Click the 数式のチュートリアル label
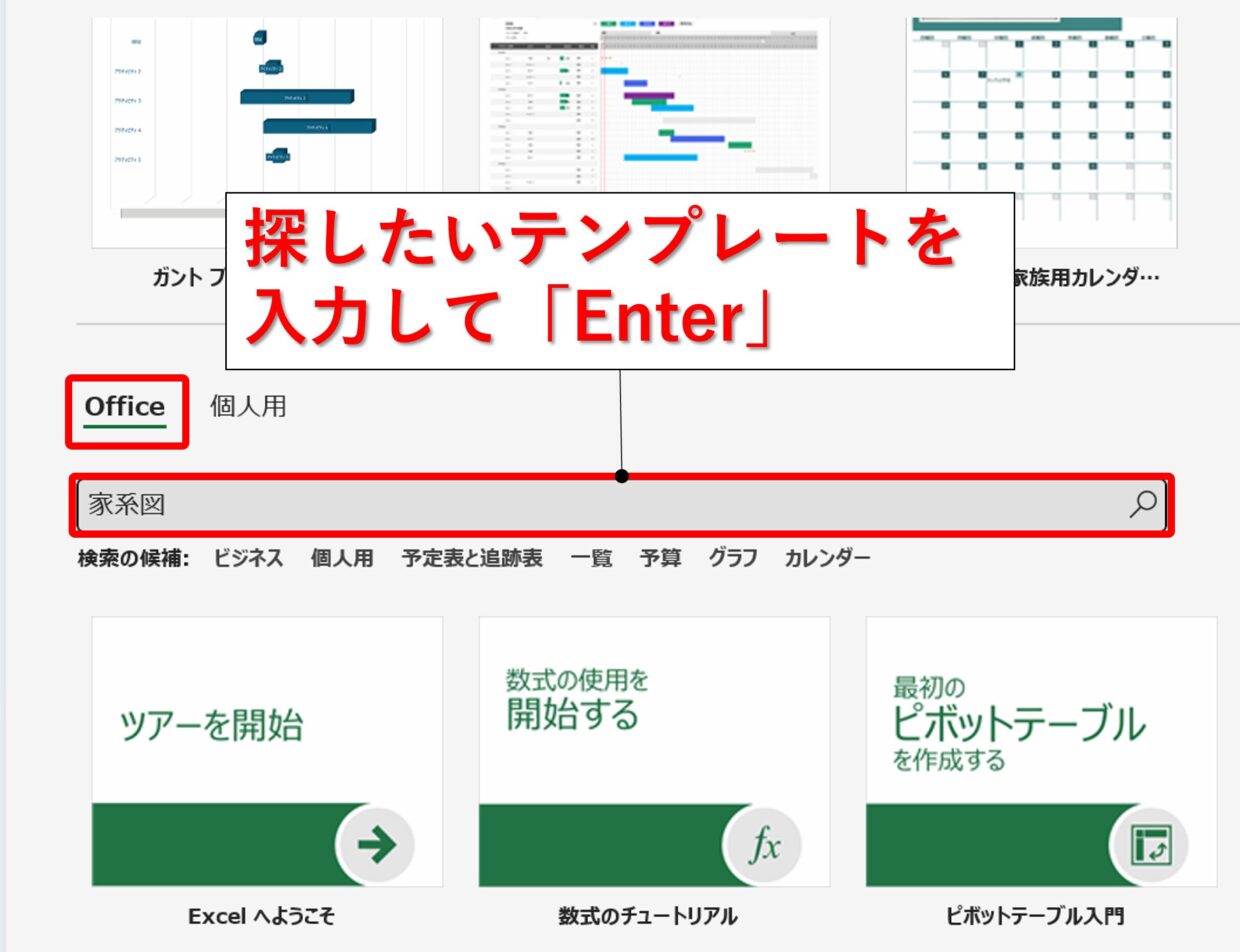Image resolution: width=1240 pixels, height=952 pixels. point(648,916)
